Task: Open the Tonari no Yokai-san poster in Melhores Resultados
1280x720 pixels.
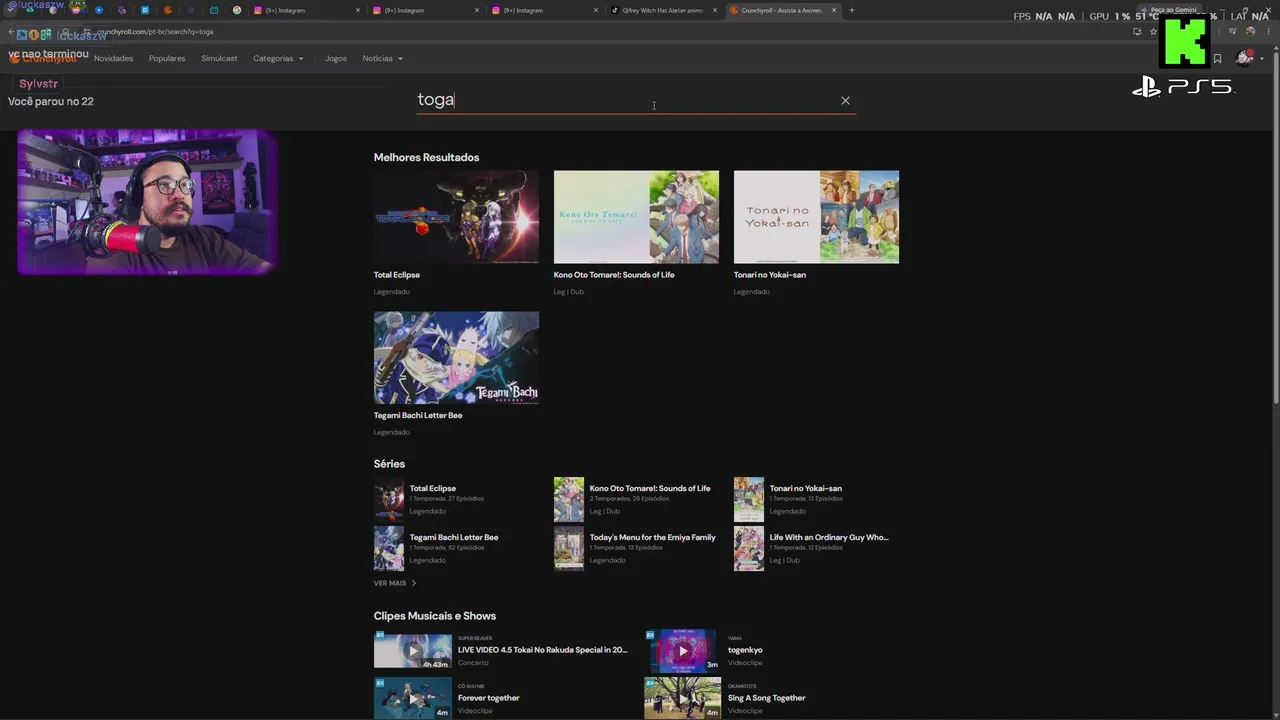Action: (816, 217)
